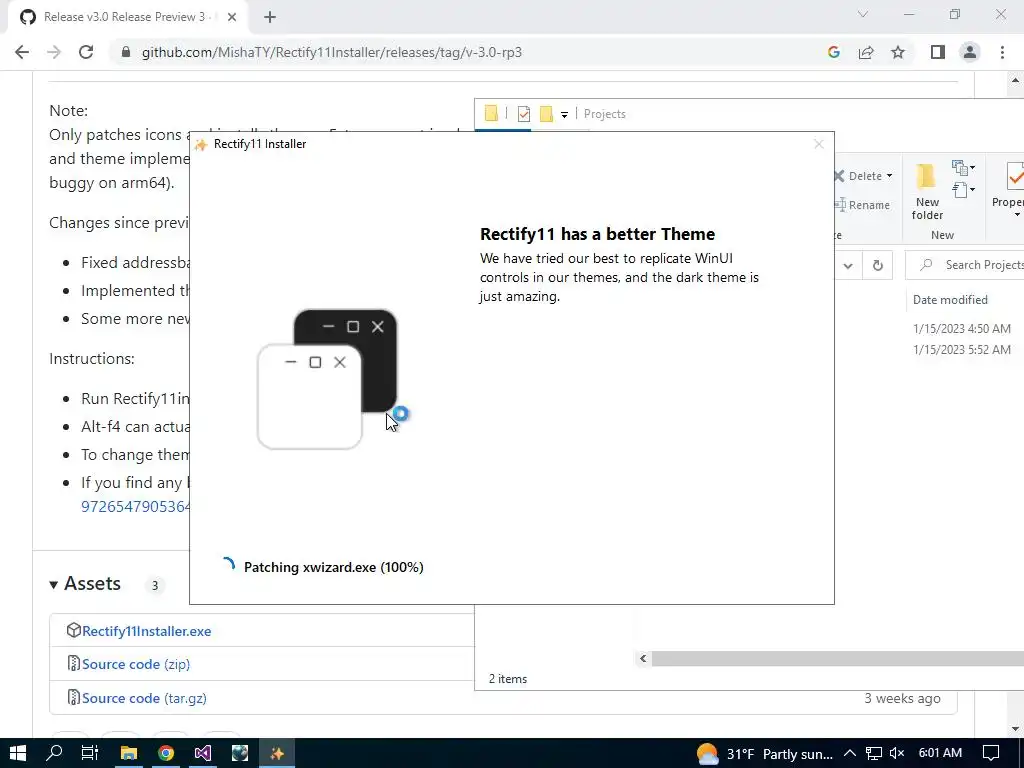Download Source code (zip)
1024x768 pixels.
coord(136,664)
